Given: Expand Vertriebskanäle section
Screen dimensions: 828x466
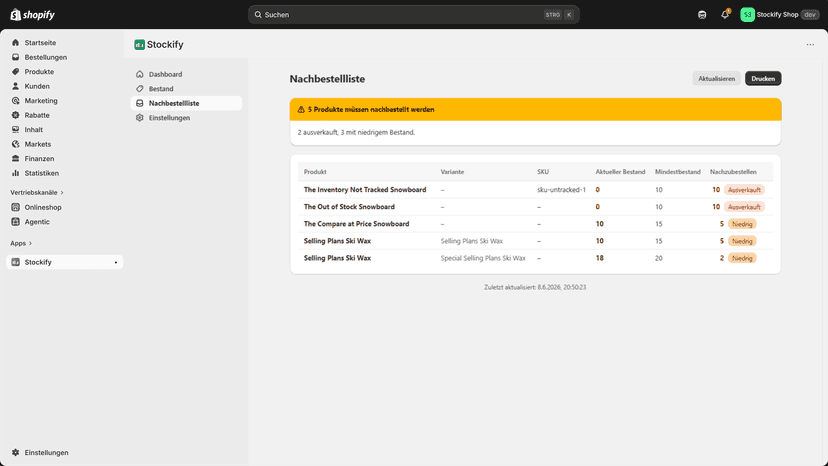Looking at the screenshot, I should [x=37, y=193].
